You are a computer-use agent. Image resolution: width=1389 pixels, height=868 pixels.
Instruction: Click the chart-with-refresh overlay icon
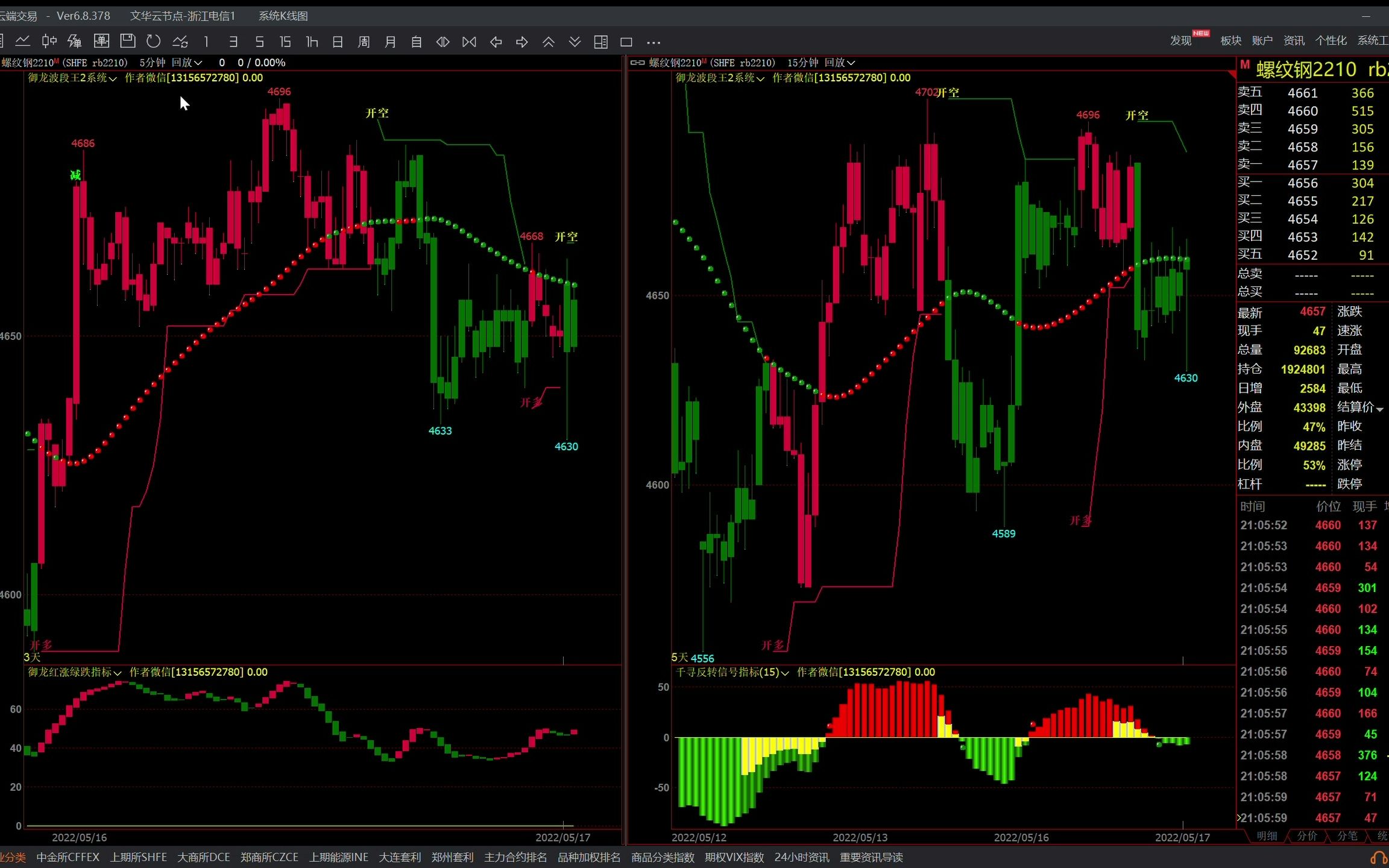180,42
